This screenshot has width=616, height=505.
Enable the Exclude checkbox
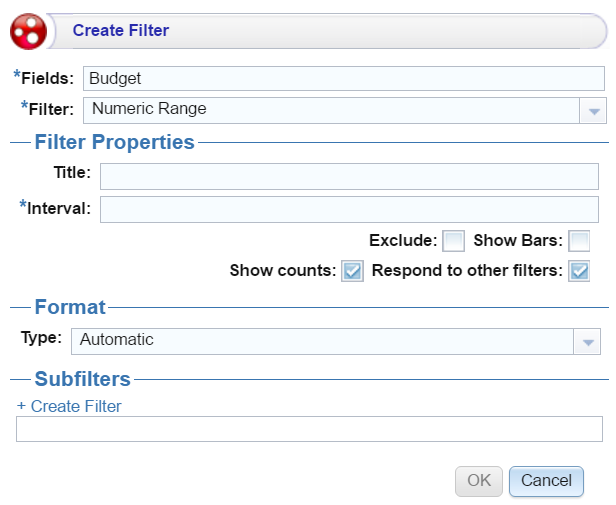pyautogui.click(x=453, y=241)
